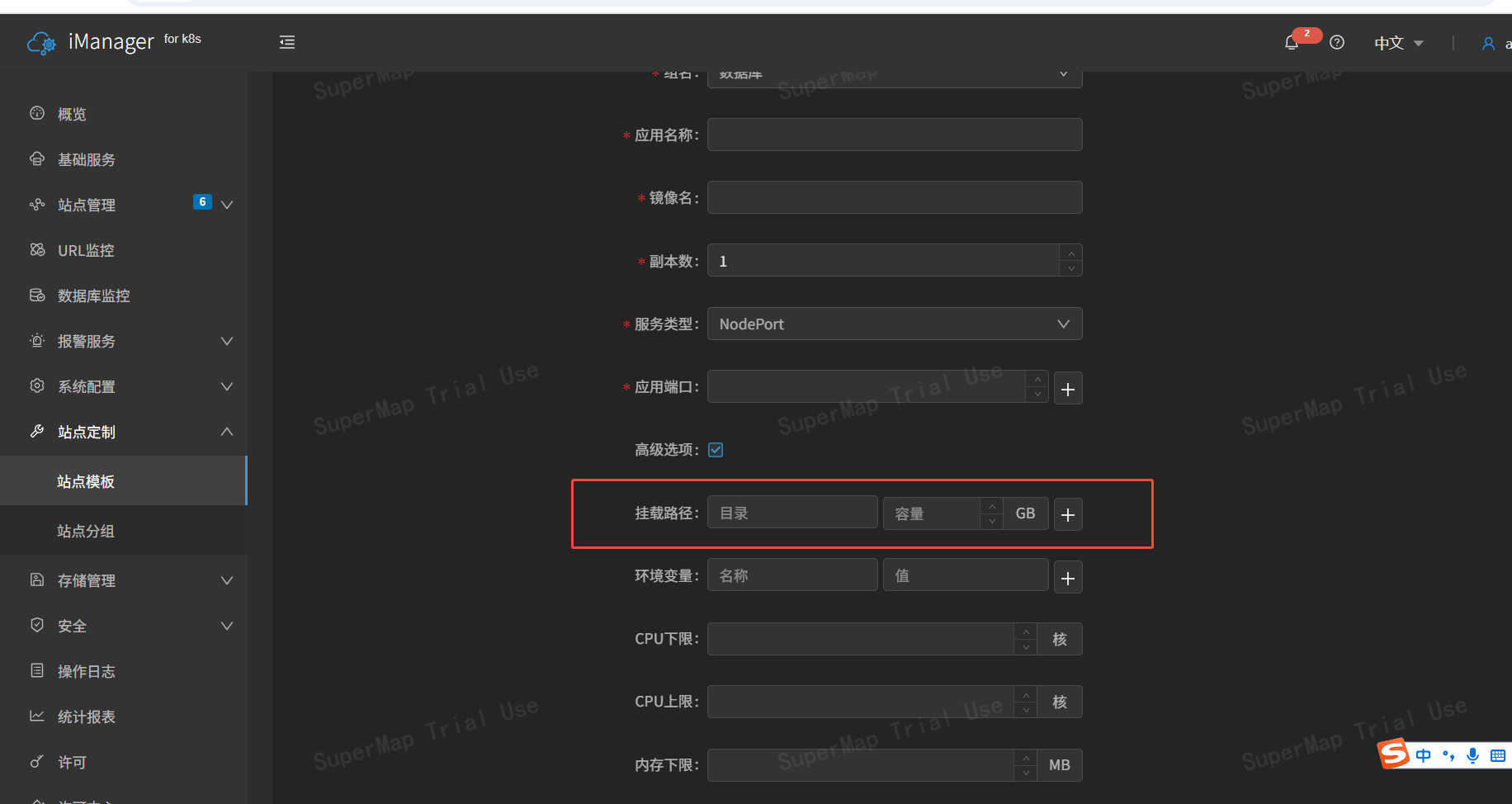Viewport: 1512px width, 804px height.
Task: Add another 环境变量 with plus button
Action: point(1068,578)
